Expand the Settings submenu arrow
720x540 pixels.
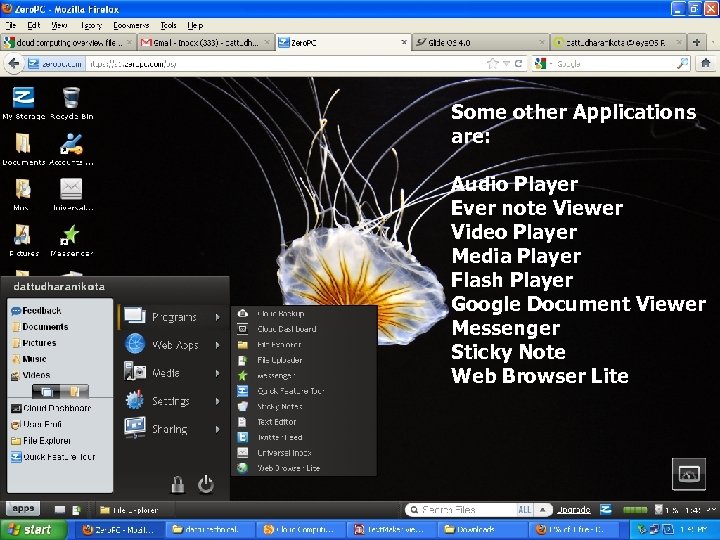tap(218, 401)
